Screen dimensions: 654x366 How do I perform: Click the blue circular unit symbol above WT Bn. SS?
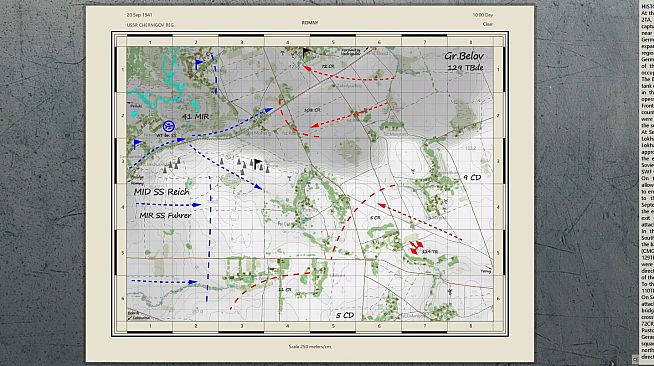[168, 126]
